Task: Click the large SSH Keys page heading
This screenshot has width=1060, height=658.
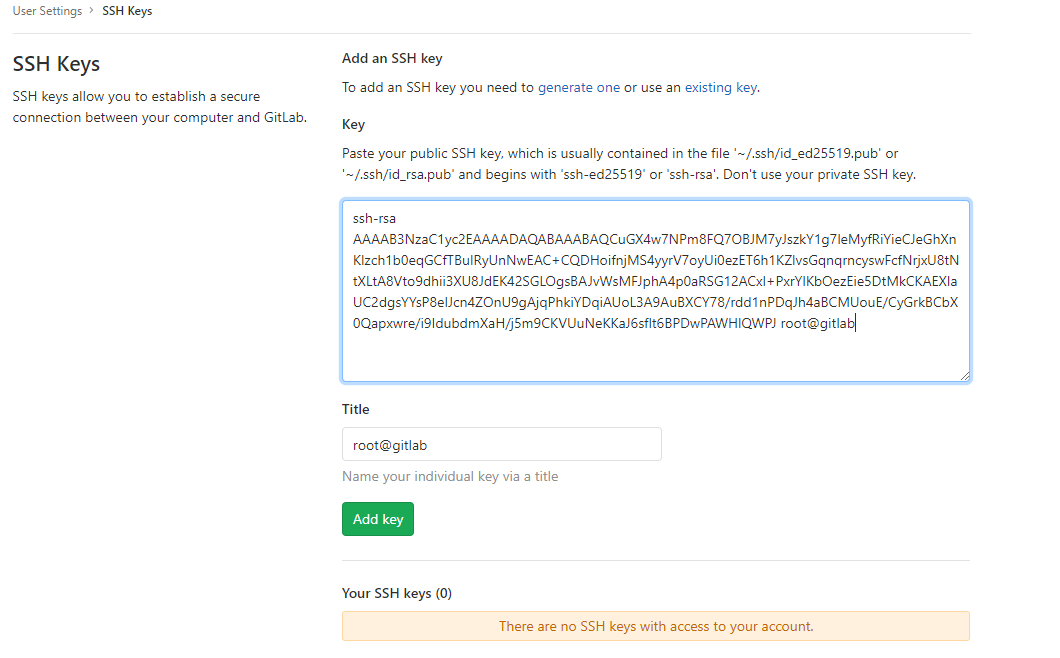Action: click(56, 64)
